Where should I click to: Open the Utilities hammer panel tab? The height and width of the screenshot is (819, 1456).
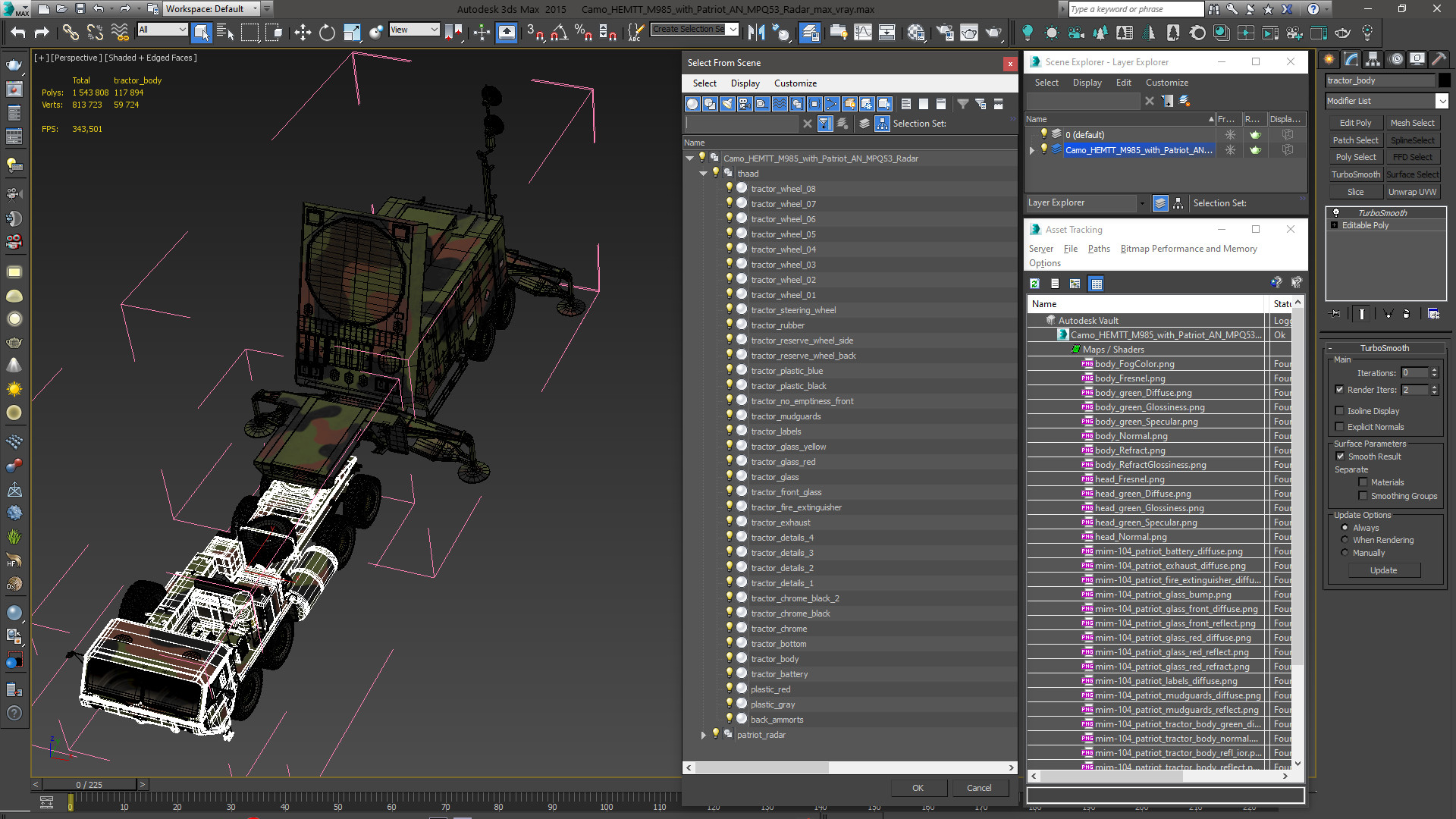click(x=1439, y=59)
